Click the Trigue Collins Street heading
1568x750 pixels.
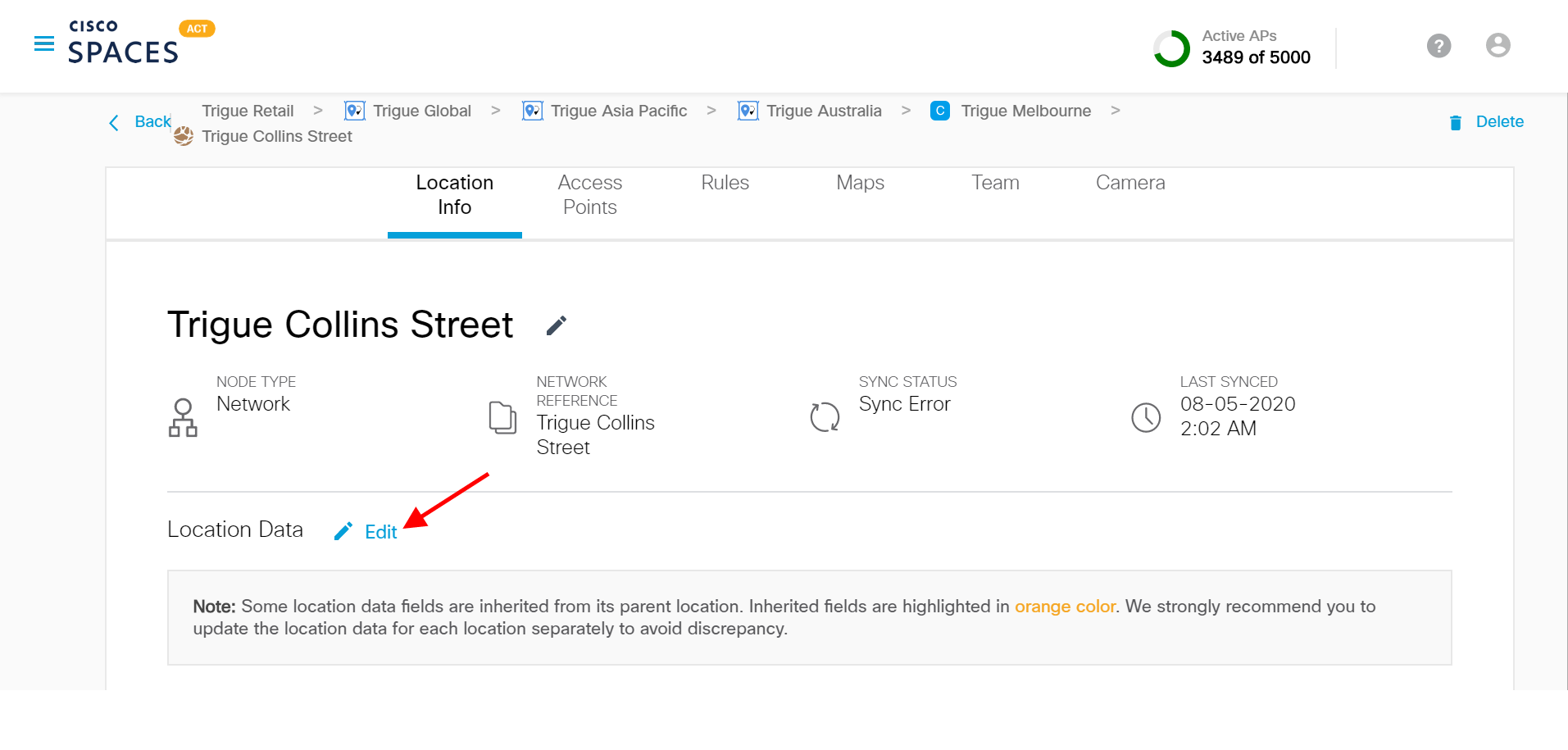340,325
